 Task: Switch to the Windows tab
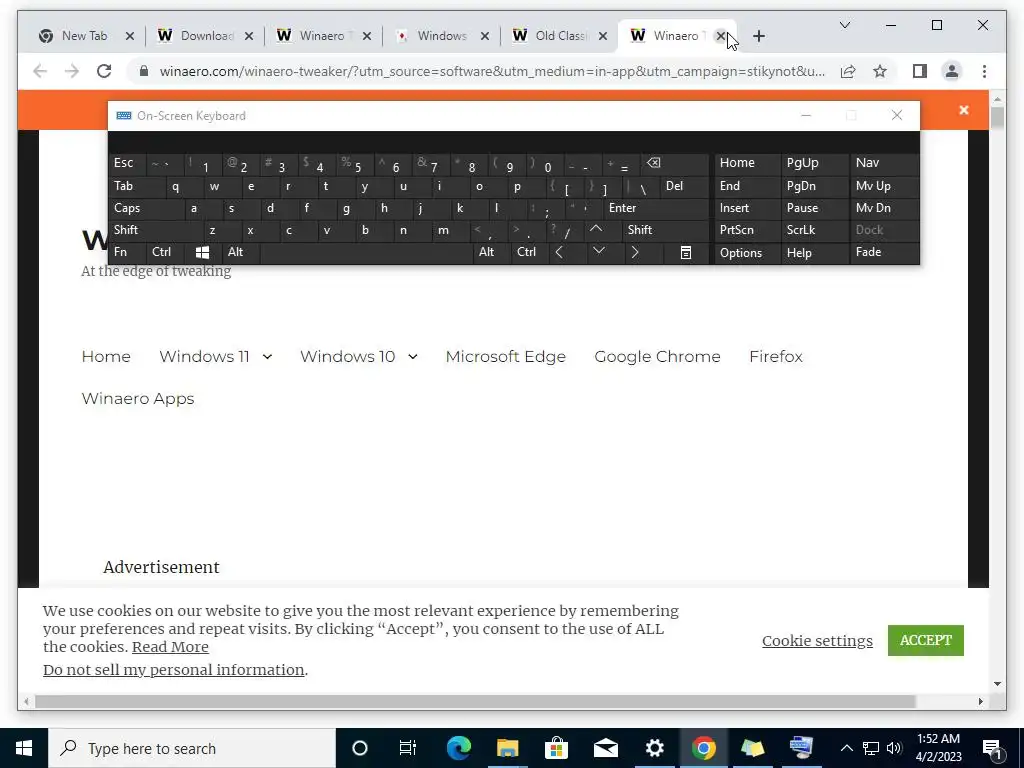tap(441, 36)
